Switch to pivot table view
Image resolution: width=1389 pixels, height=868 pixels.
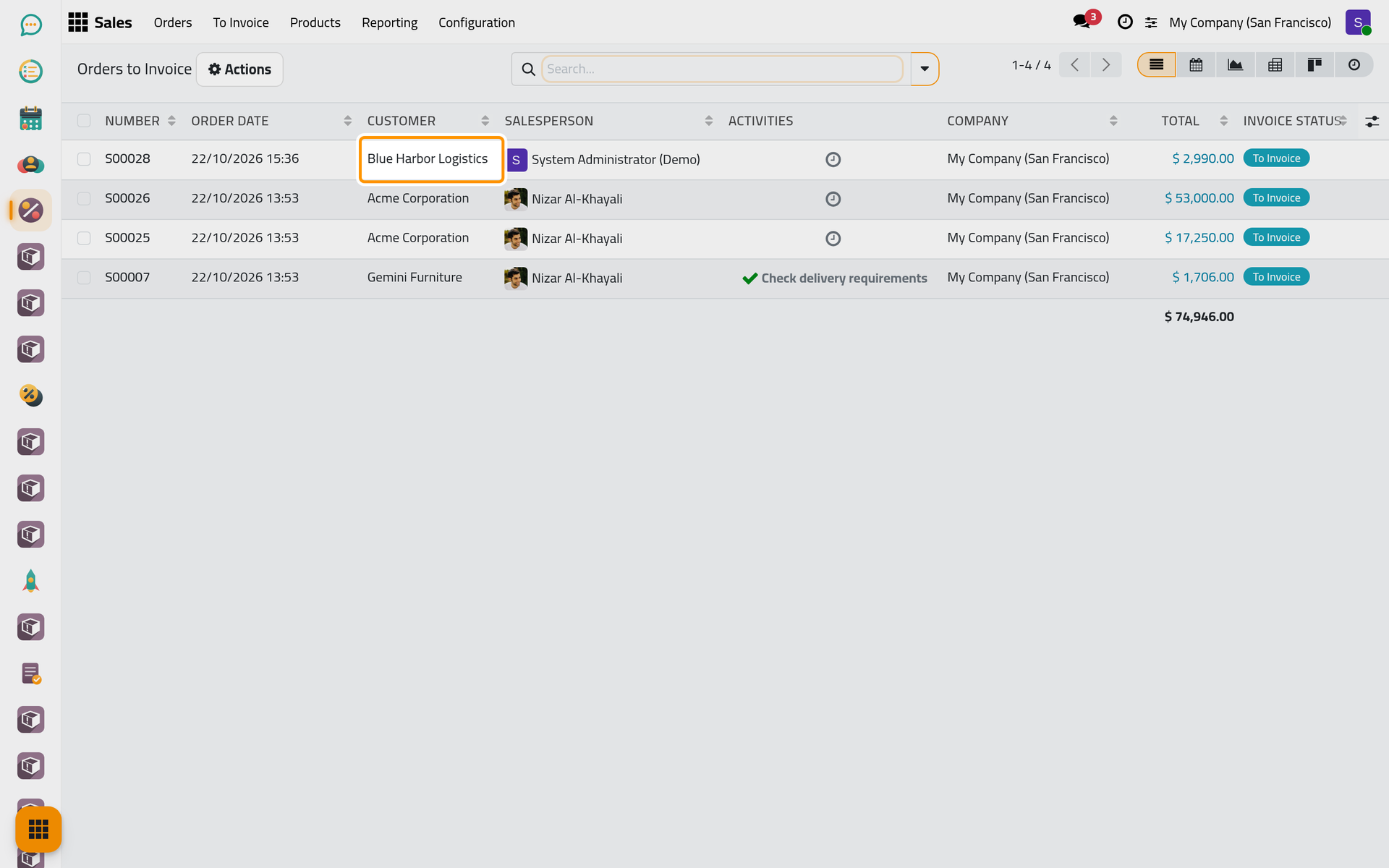click(1275, 65)
